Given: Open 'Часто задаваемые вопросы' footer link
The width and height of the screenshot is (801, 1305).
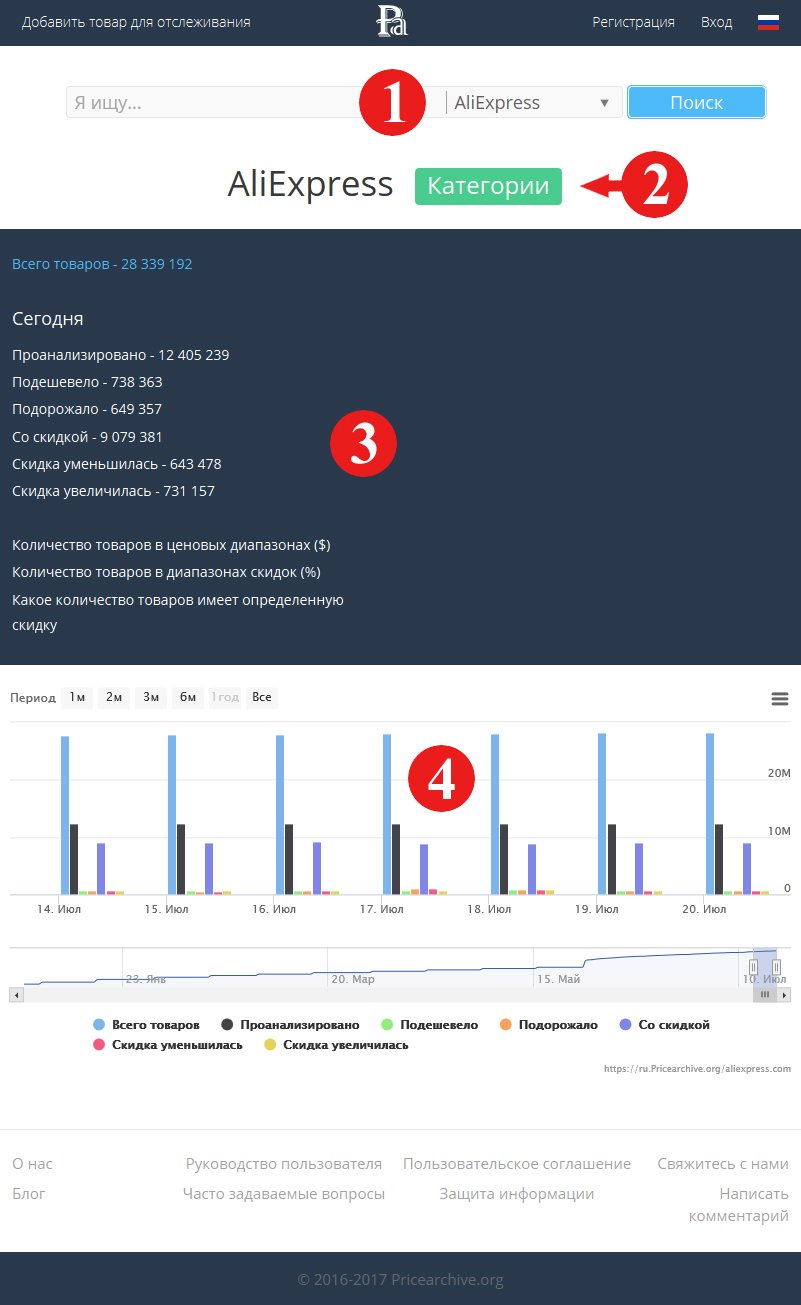Looking at the screenshot, I should (284, 1194).
